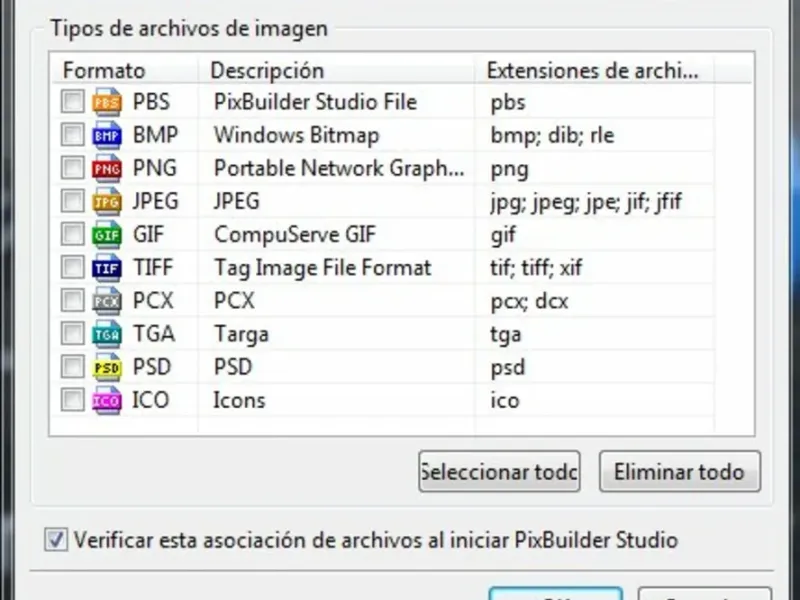Sort by the Descripción column header

click(x=267, y=70)
